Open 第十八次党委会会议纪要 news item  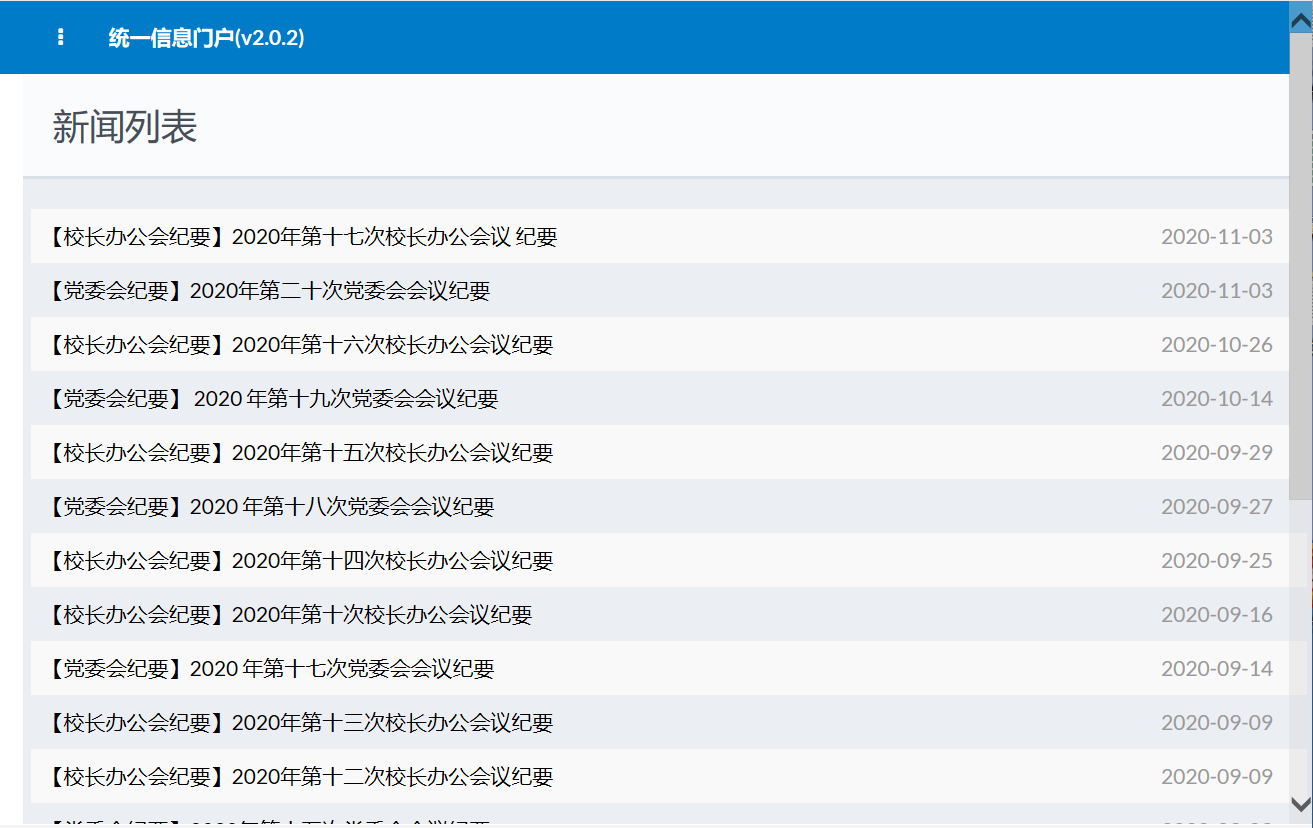(x=270, y=507)
